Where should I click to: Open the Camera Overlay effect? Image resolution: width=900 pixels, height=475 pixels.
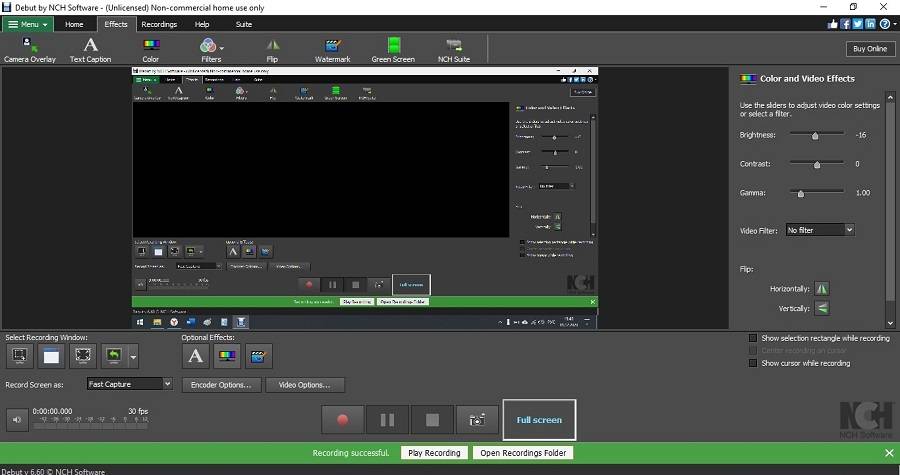(30, 48)
